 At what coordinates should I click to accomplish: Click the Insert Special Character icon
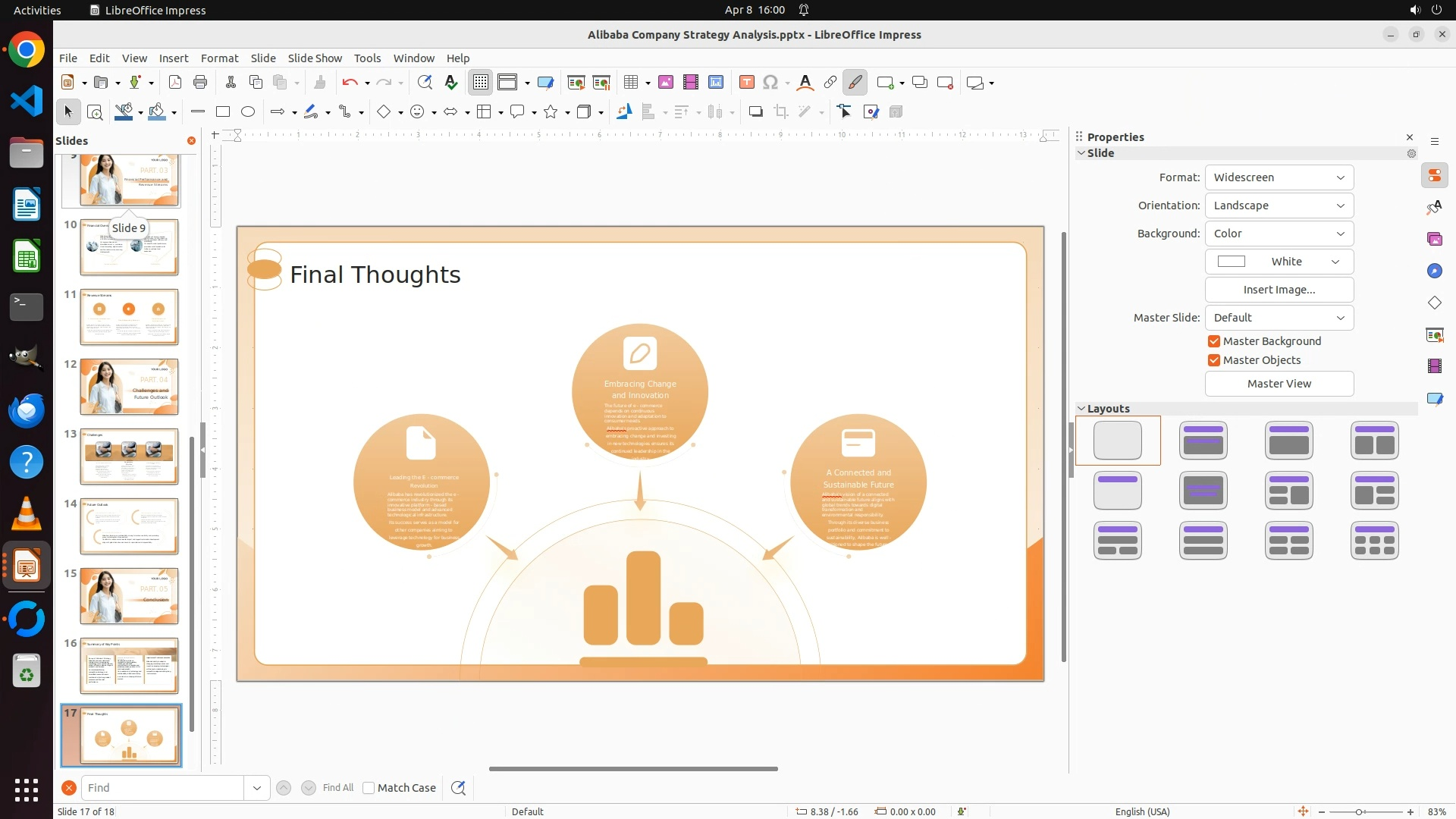click(770, 83)
